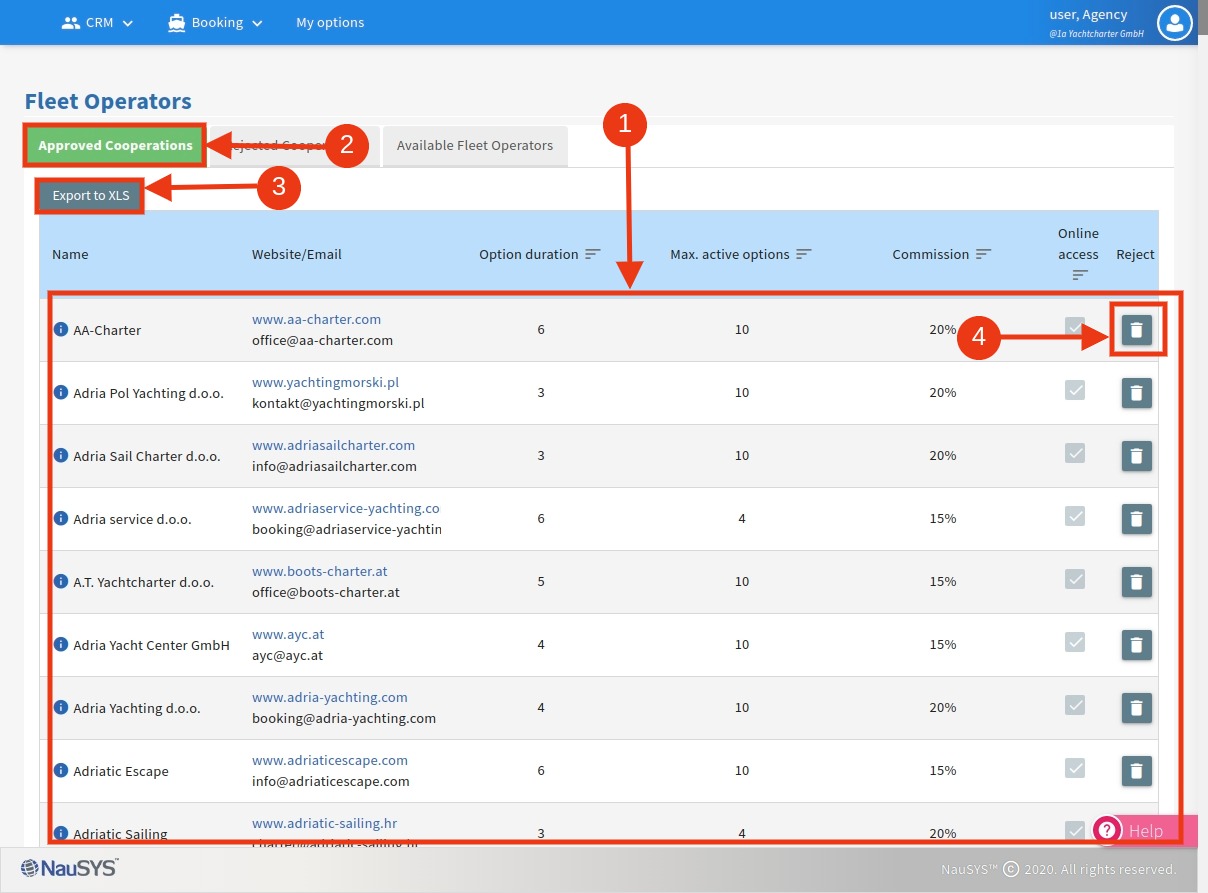The width and height of the screenshot is (1208, 893).
Task: Open info icon for Adria Yachting d.o.o.
Action: coord(60,708)
